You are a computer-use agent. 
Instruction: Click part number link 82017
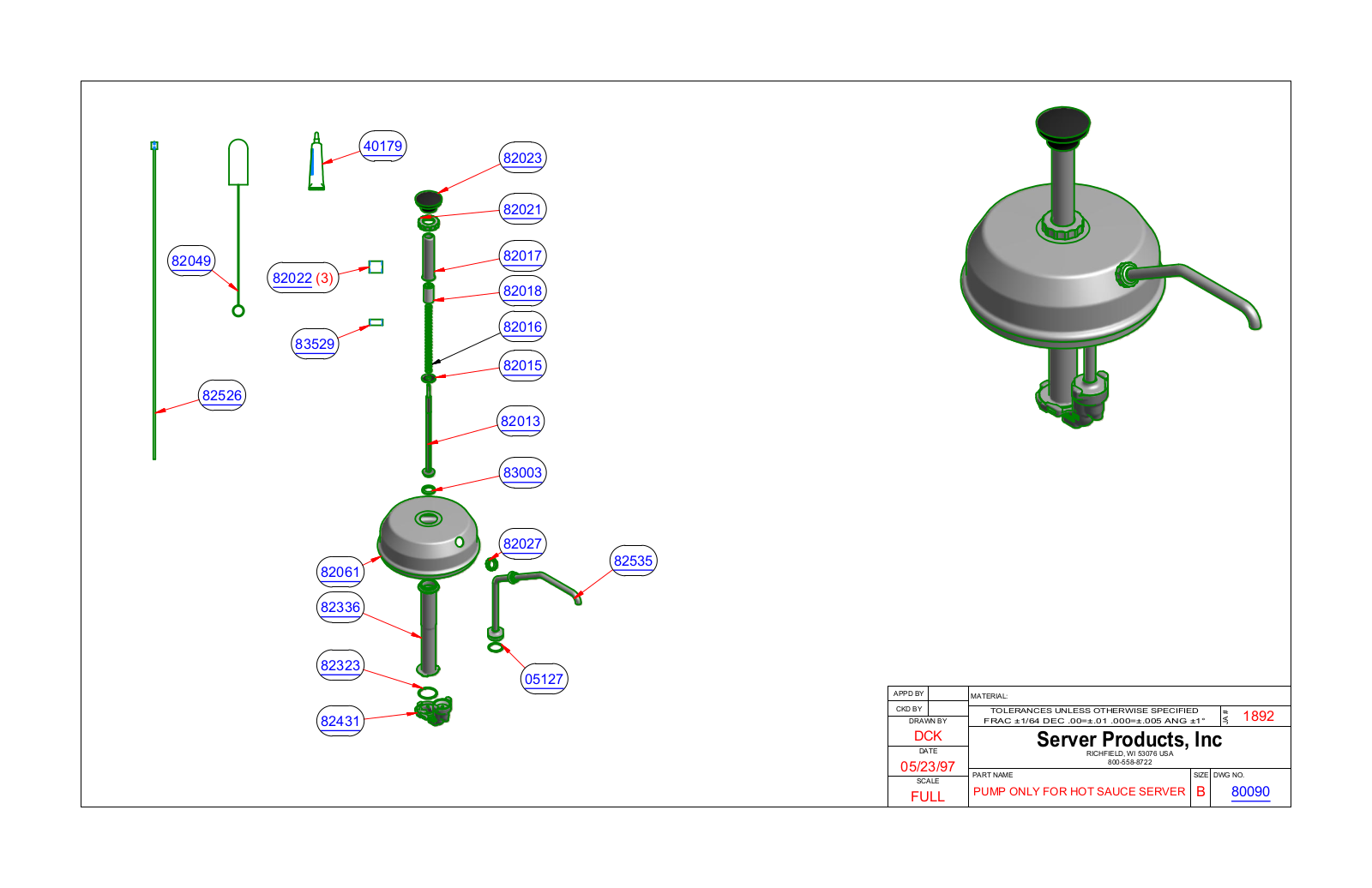tap(522, 255)
